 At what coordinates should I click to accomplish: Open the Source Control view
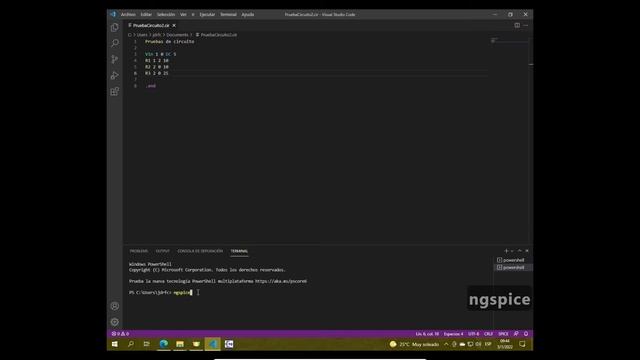pyautogui.click(x=115, y=59)
